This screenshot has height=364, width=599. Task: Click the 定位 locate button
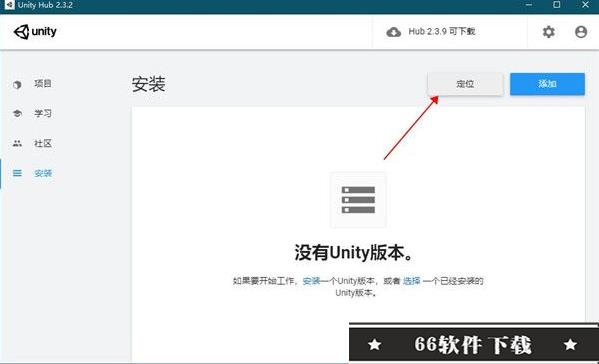[x=465, y=84]
